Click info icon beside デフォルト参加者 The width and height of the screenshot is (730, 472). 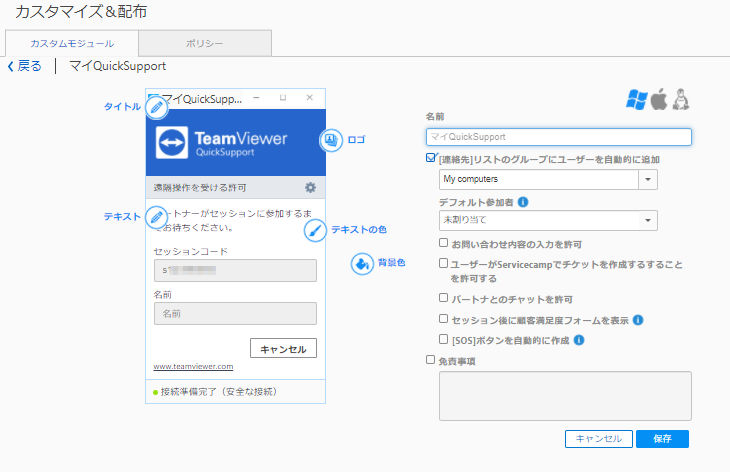pyautogui.click(x=523, y=202)
